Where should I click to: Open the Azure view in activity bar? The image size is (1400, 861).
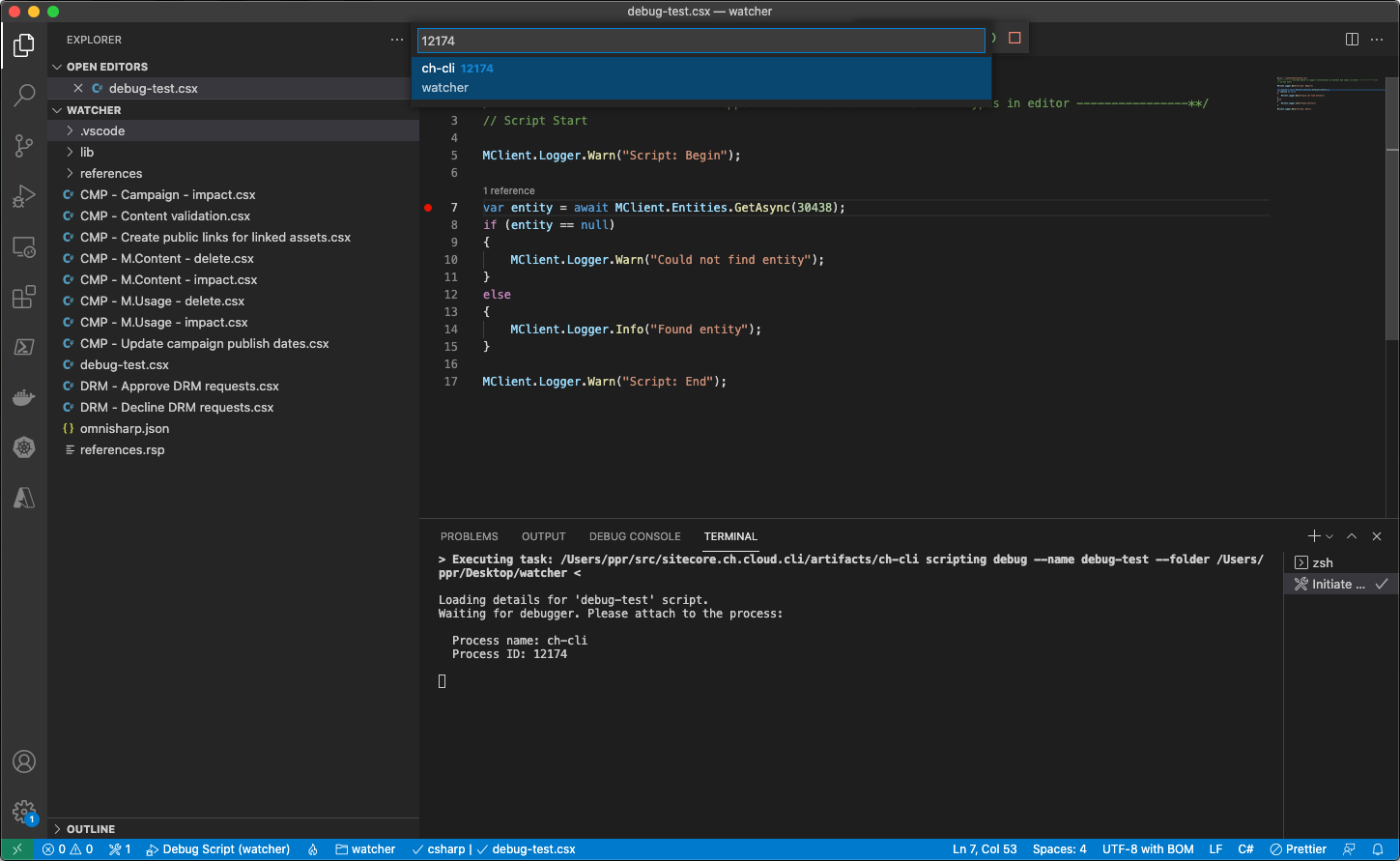[24, 498]
